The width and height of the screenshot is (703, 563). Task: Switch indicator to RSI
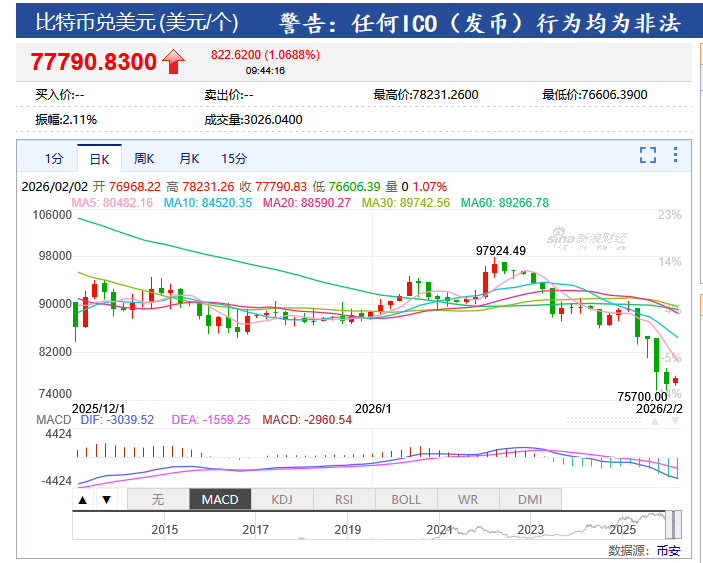point(344,499)
